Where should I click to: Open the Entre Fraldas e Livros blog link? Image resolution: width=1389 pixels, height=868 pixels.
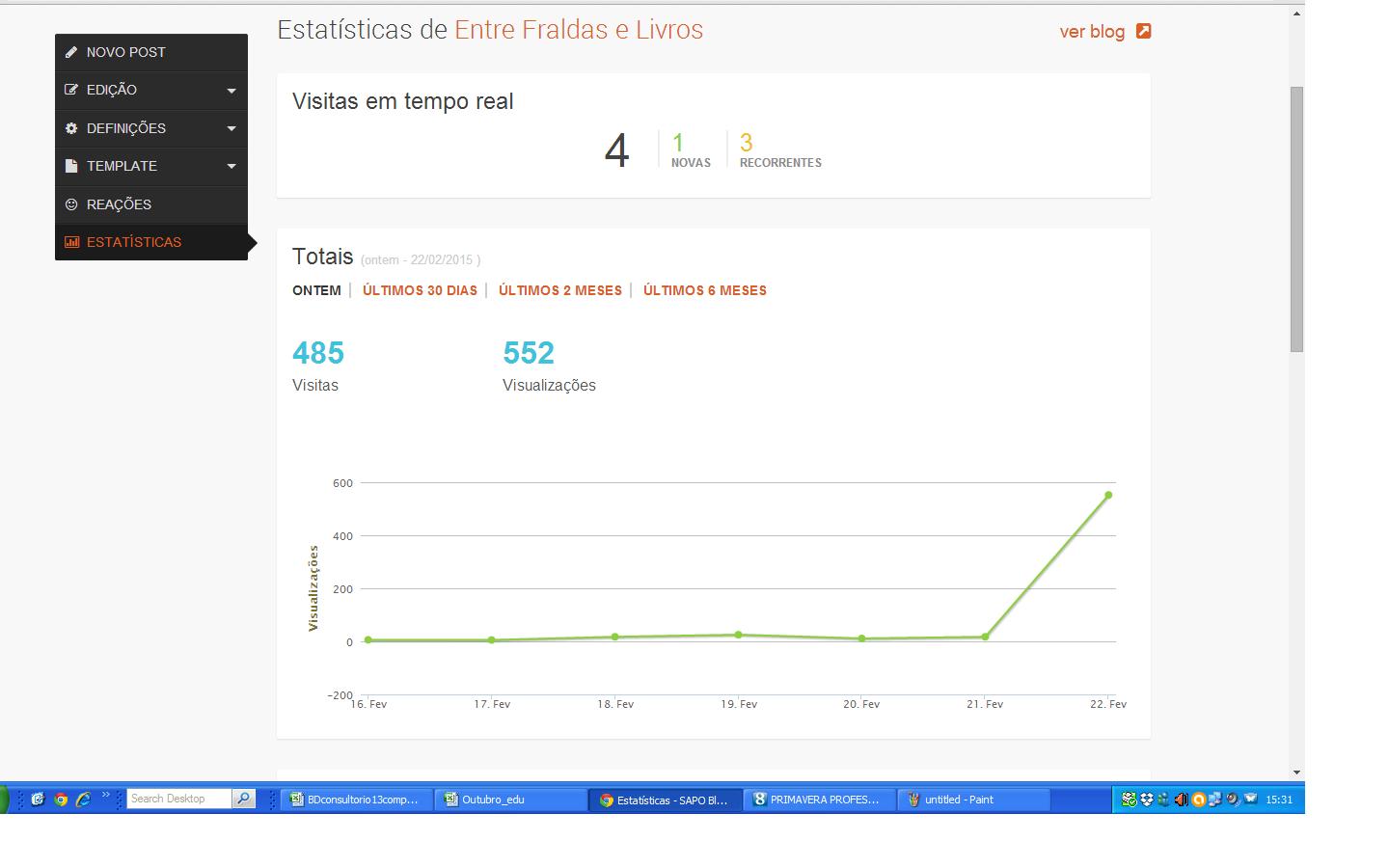coord(579,30)
